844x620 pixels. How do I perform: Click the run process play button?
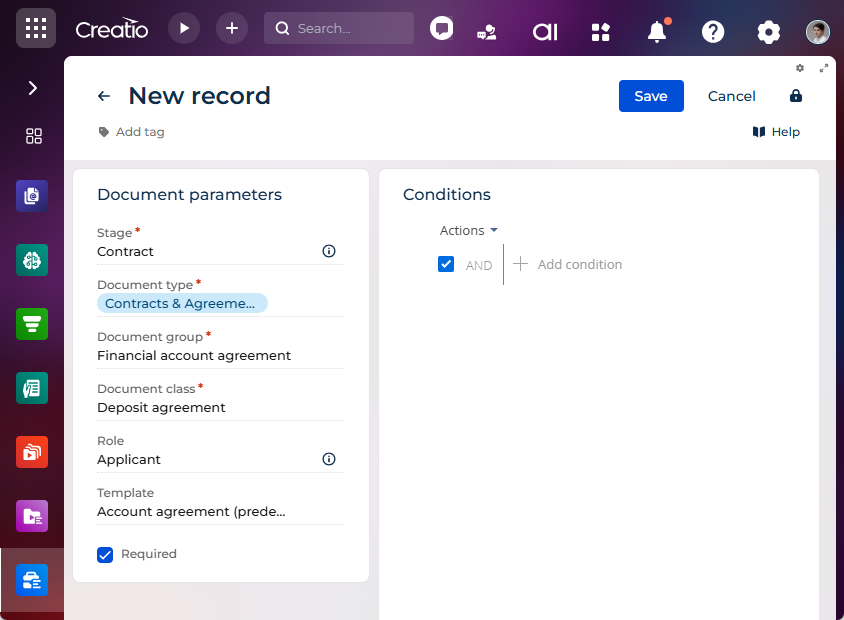pyautogui.click(x=184, y=28)
